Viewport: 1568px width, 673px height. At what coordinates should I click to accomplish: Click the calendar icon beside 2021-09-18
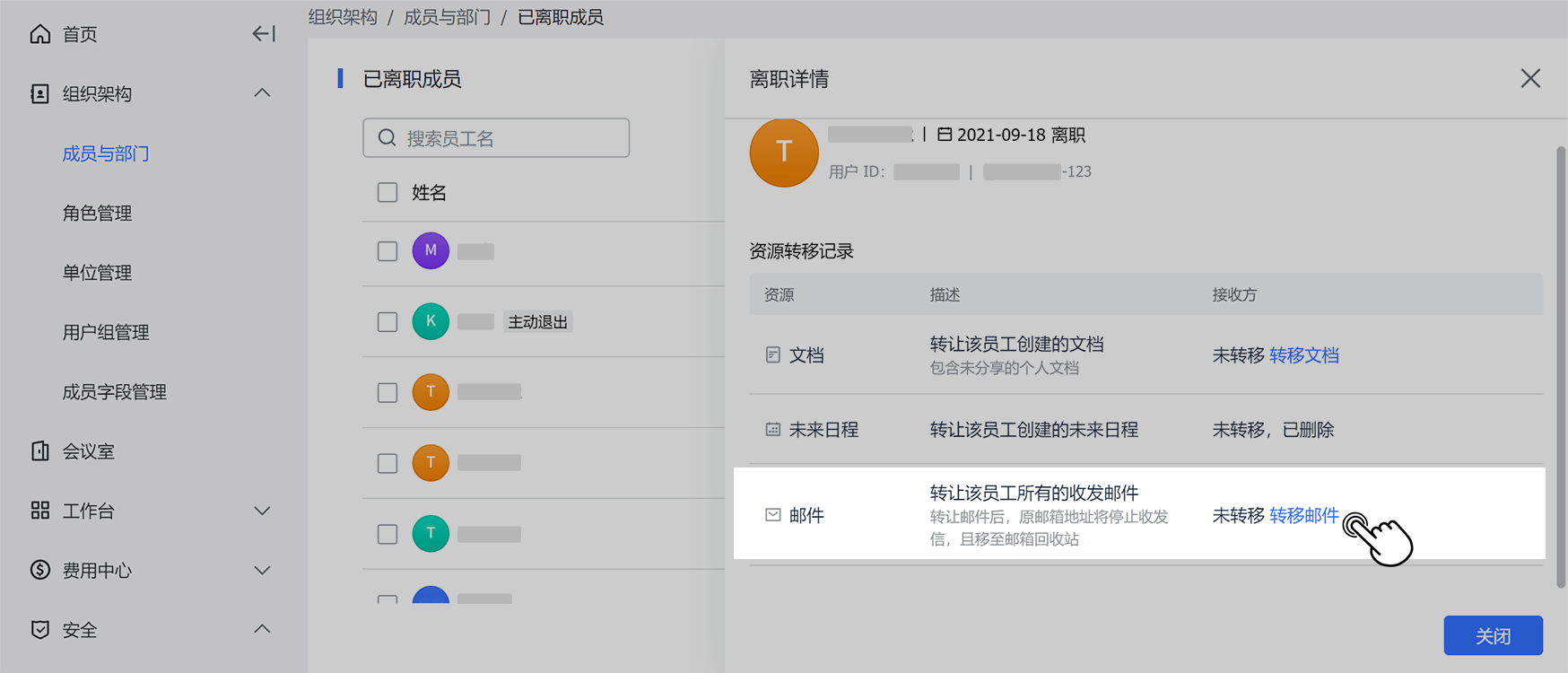coord(945,135)
